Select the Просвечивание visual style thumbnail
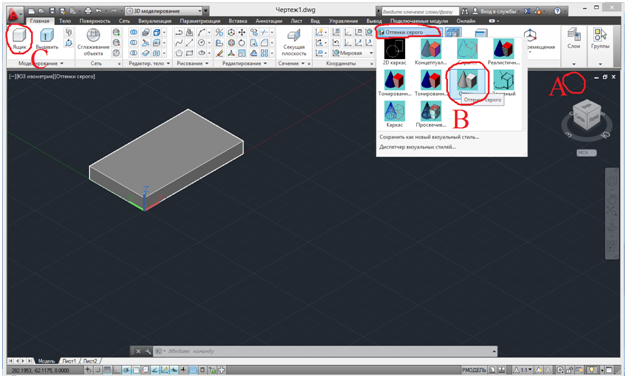 pos(431,114)
